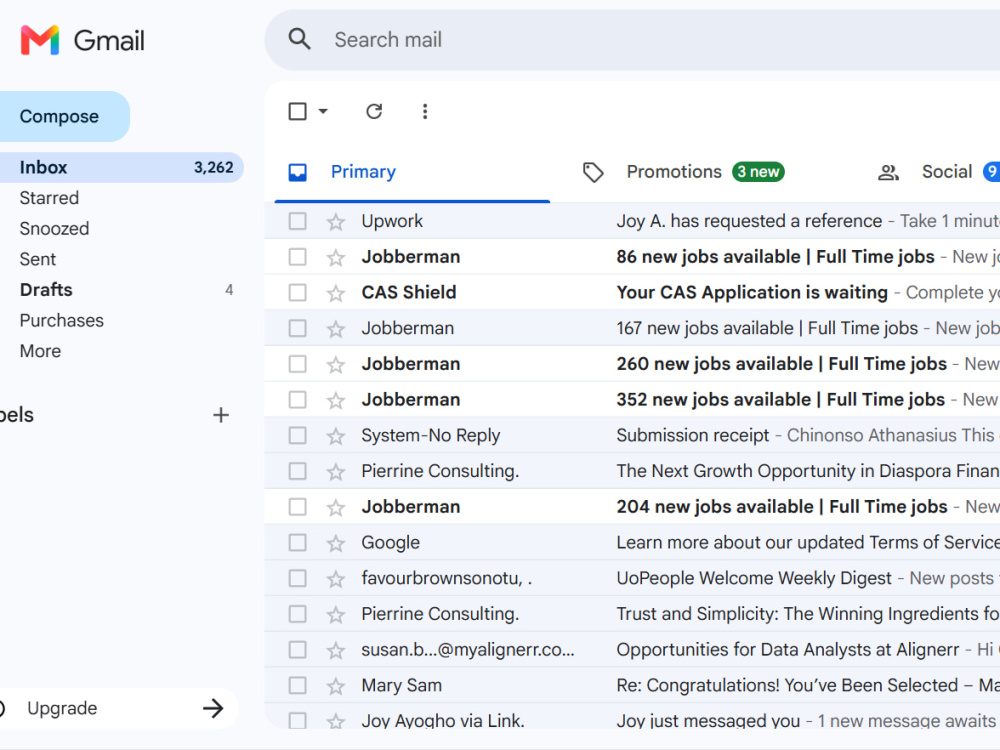Star the Google Terms of Service email
Image resolution: width=1000 pixels, height=750 pixels.
click(335, 543)
